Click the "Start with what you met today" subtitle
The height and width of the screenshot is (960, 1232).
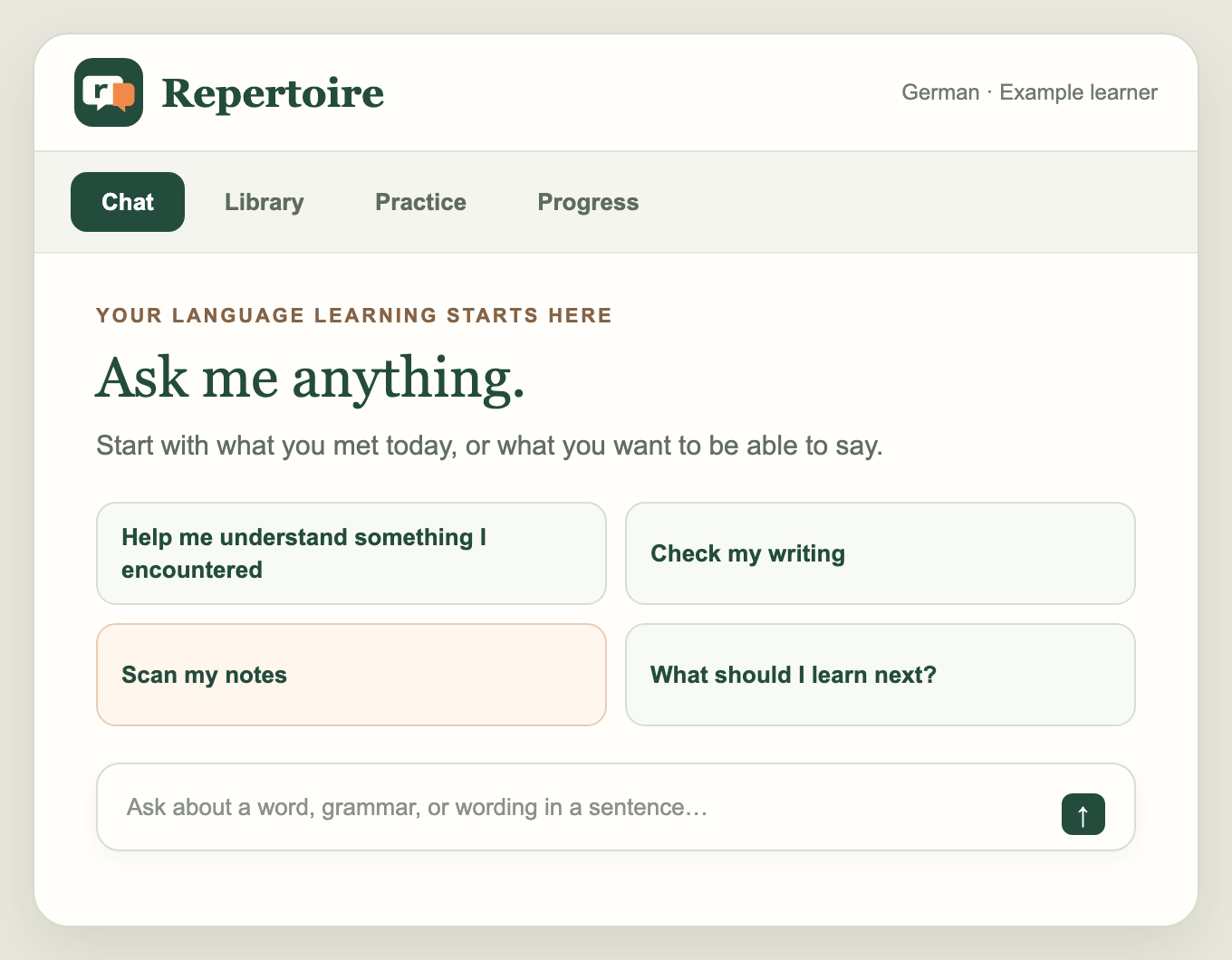[x=489, y=446]
